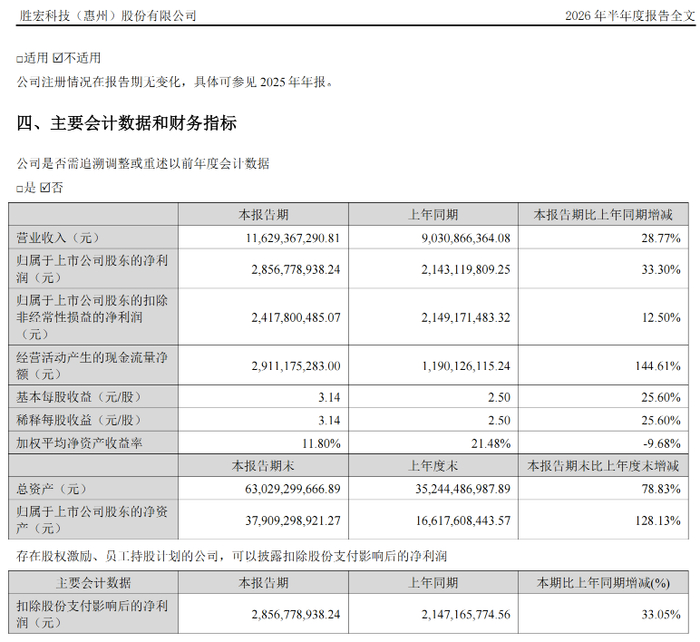Select the 33.05% cell in bottom table

coord(661,614)
